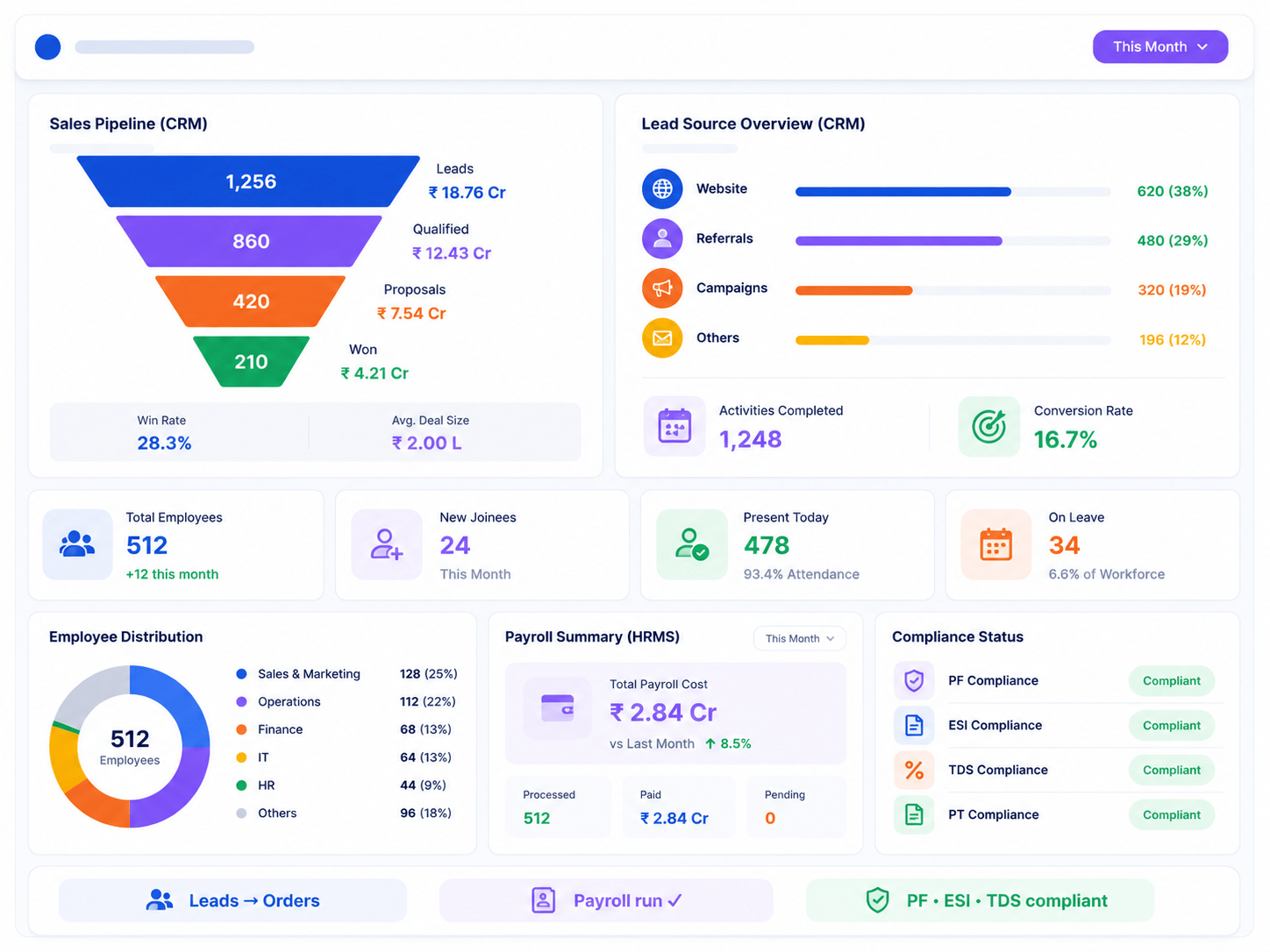Click the Sales & Marketing blue legend dot

241,674
